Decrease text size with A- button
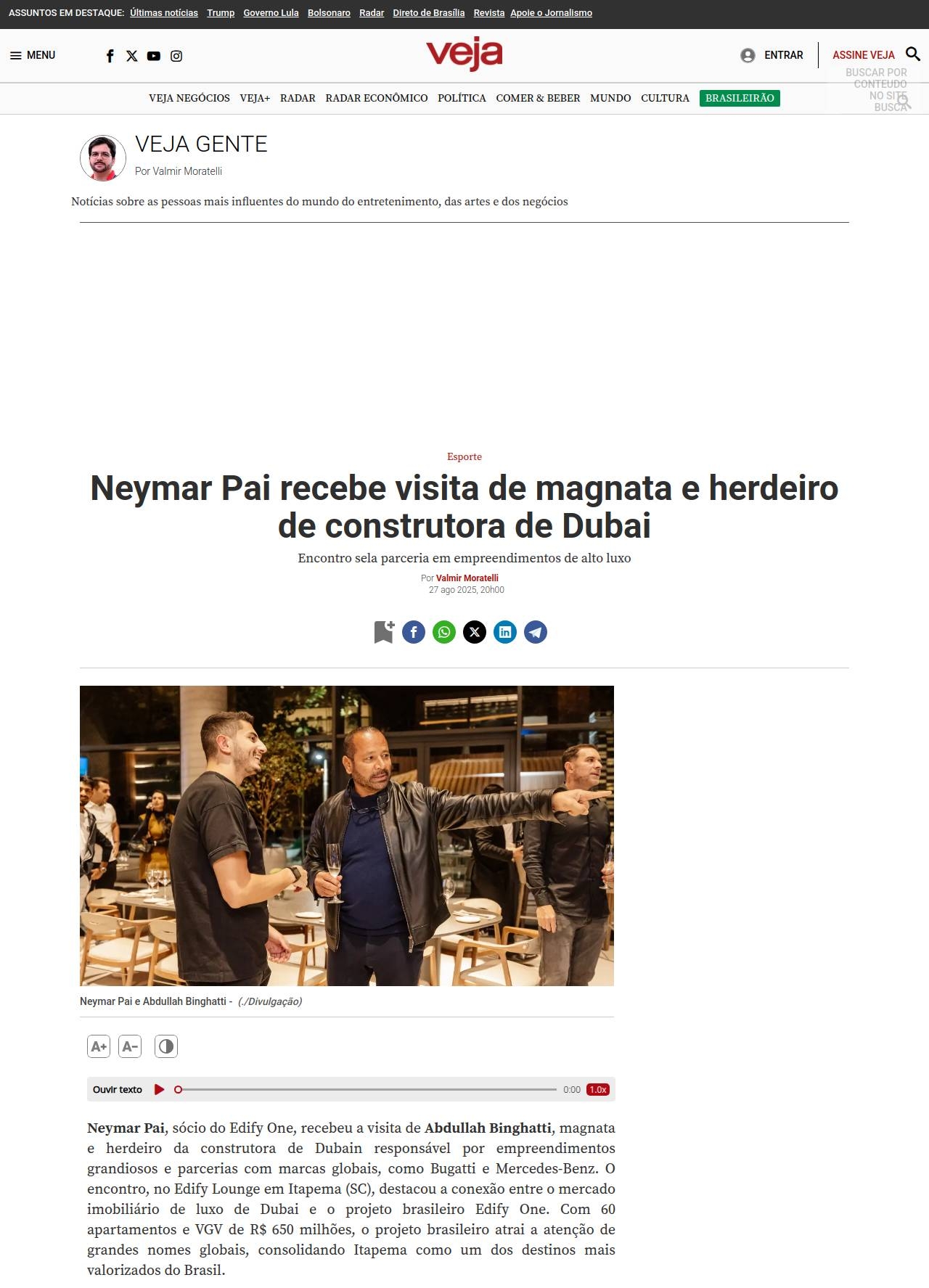This screenshot has width=929, height=1288. tap(130, 1046)
